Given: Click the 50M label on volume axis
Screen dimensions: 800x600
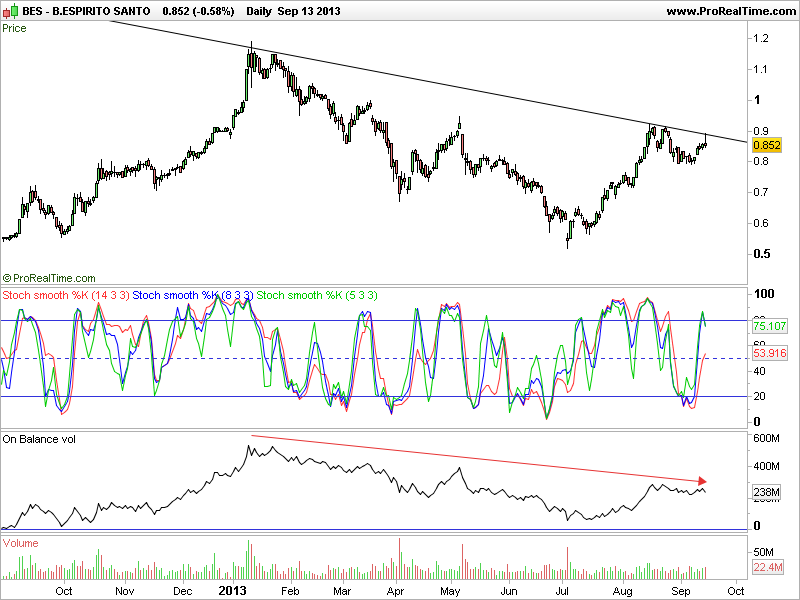Looking at the screenshot, I should click(x=763, y=552).
